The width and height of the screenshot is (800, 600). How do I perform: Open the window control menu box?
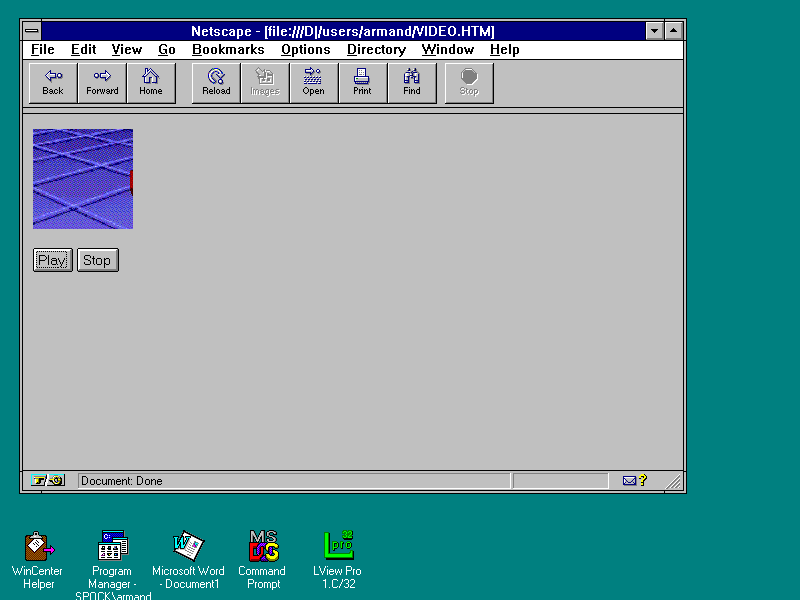(x=32, y=31)
